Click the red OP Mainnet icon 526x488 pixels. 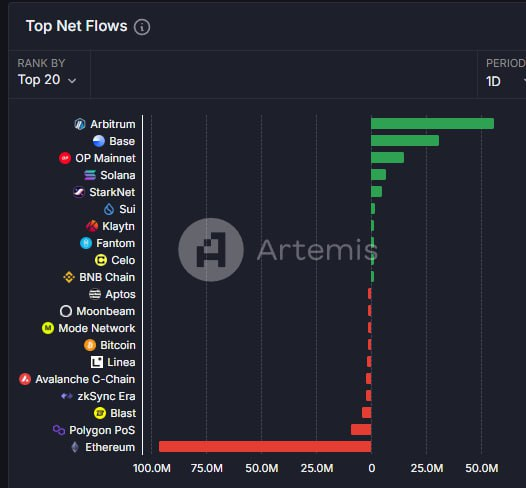click(65, 158)
